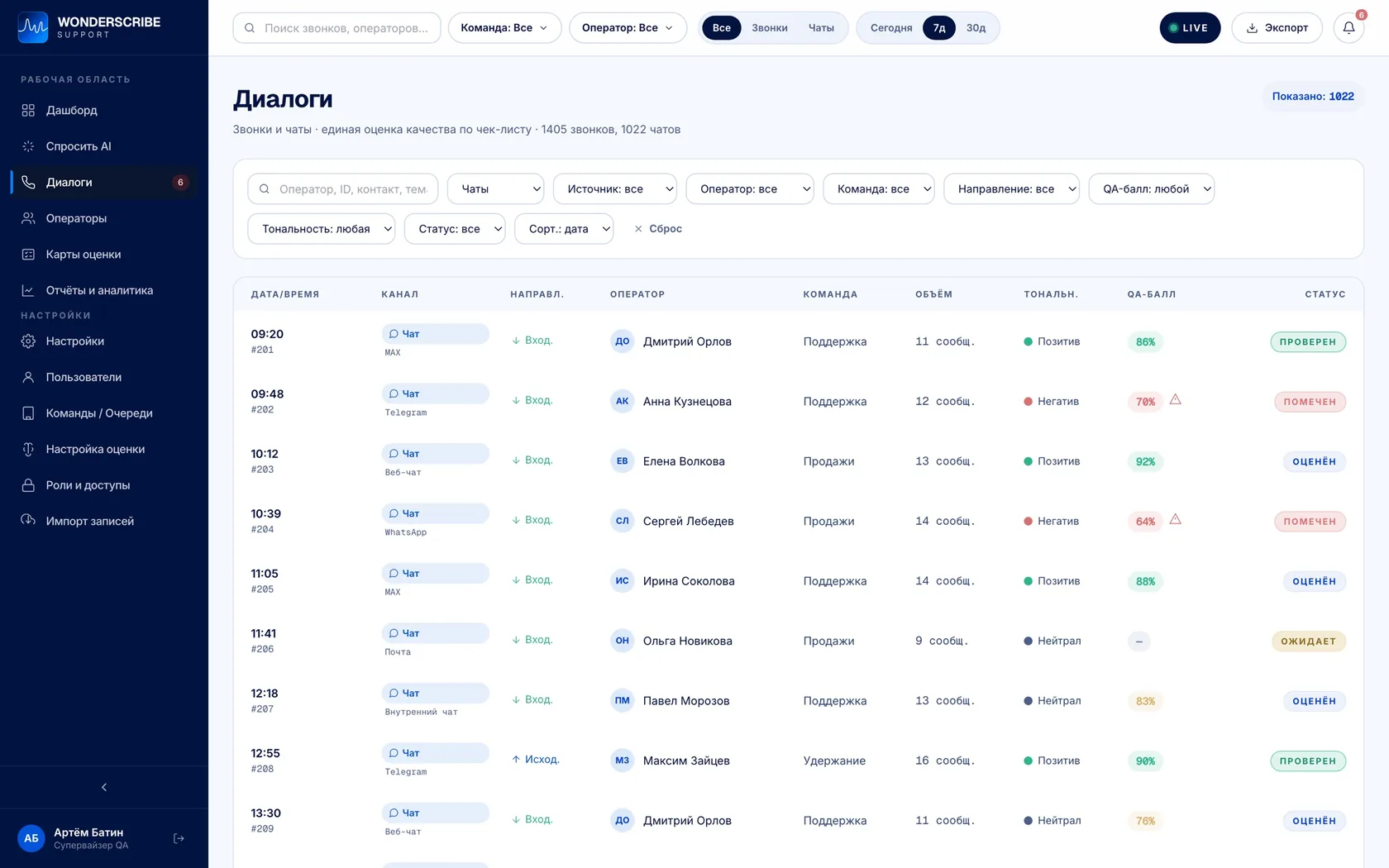This screenshot has width=1389, height=868.
Task: Click Чат channel badge in row #204
Action: (435, 513)
